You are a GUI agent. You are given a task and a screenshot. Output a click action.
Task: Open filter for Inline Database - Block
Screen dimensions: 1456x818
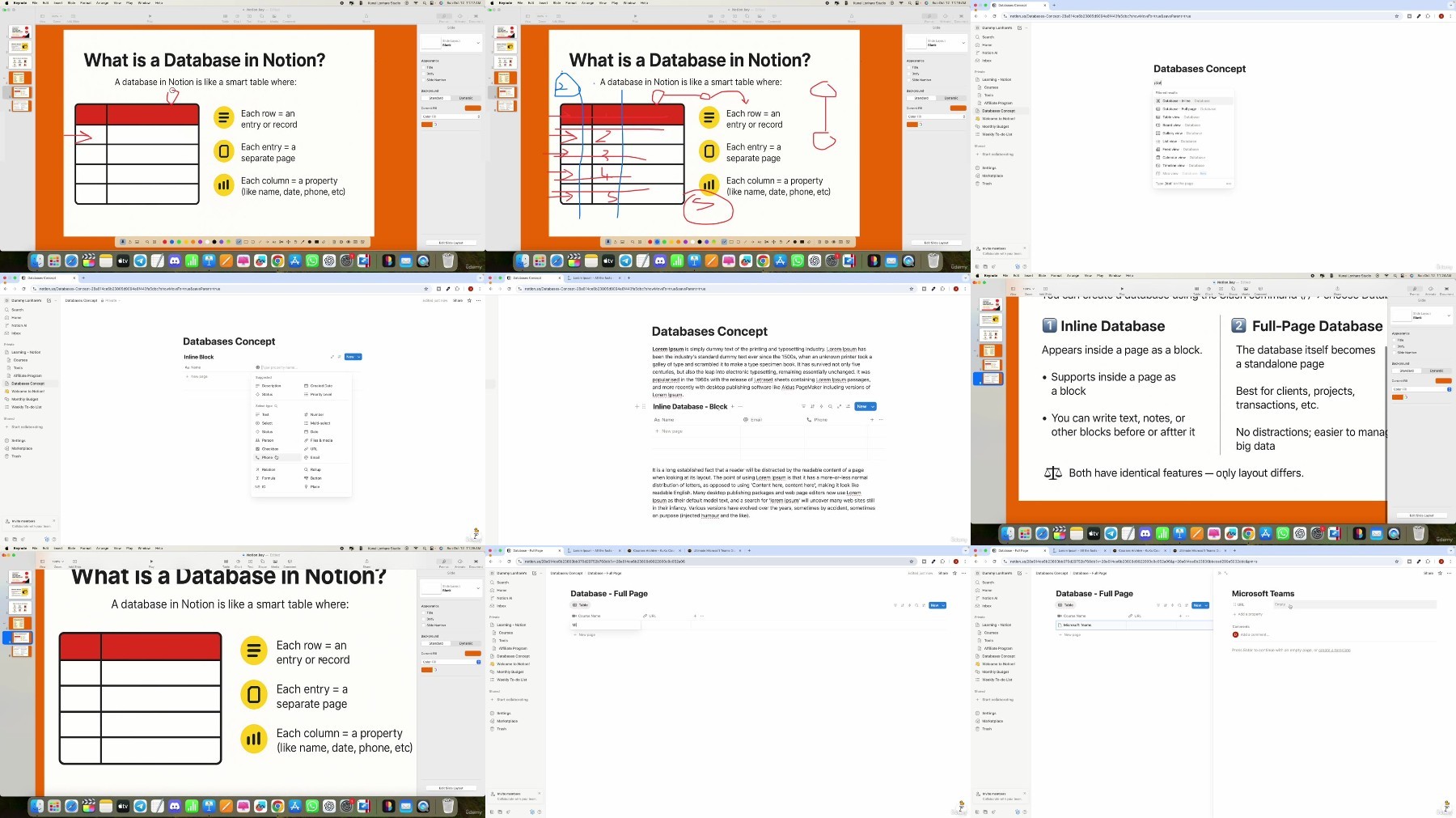pos(803,406)
